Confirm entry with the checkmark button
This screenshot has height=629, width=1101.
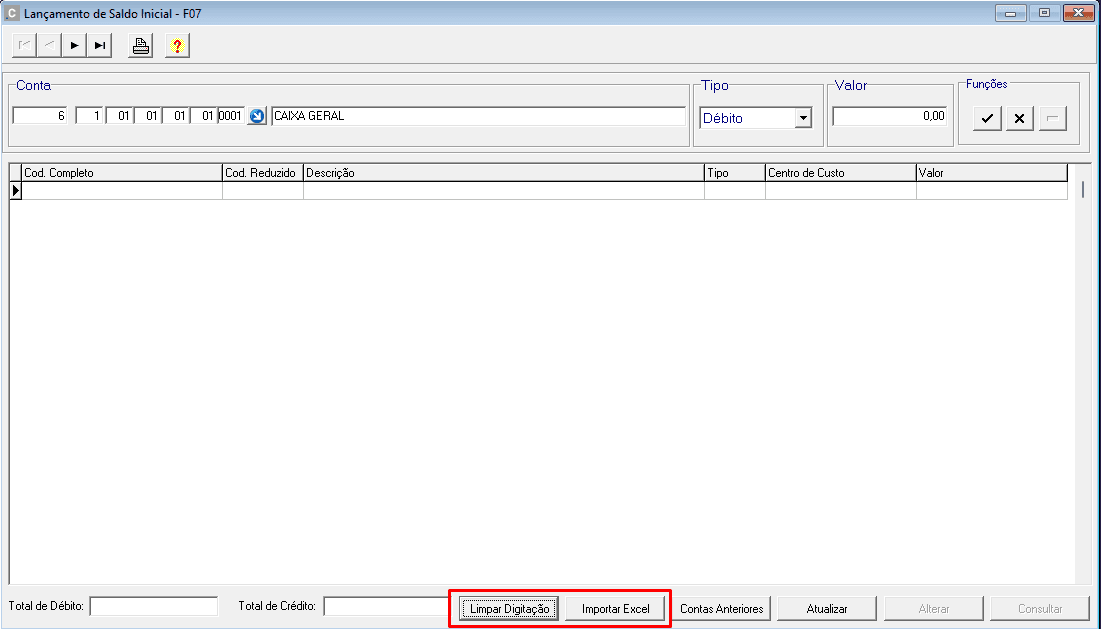point(987,118)
